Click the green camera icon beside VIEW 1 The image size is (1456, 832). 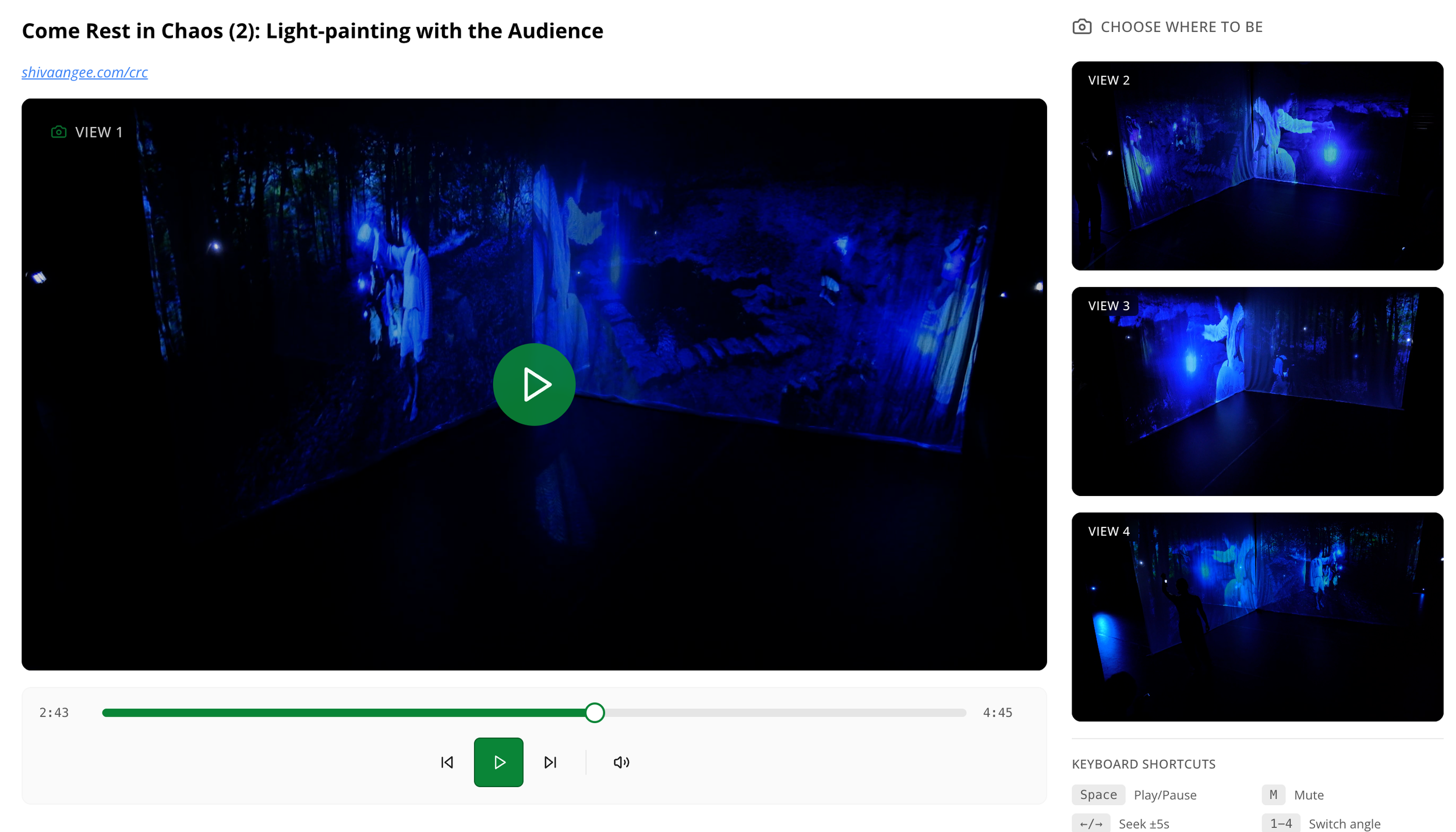pos(59,132)
